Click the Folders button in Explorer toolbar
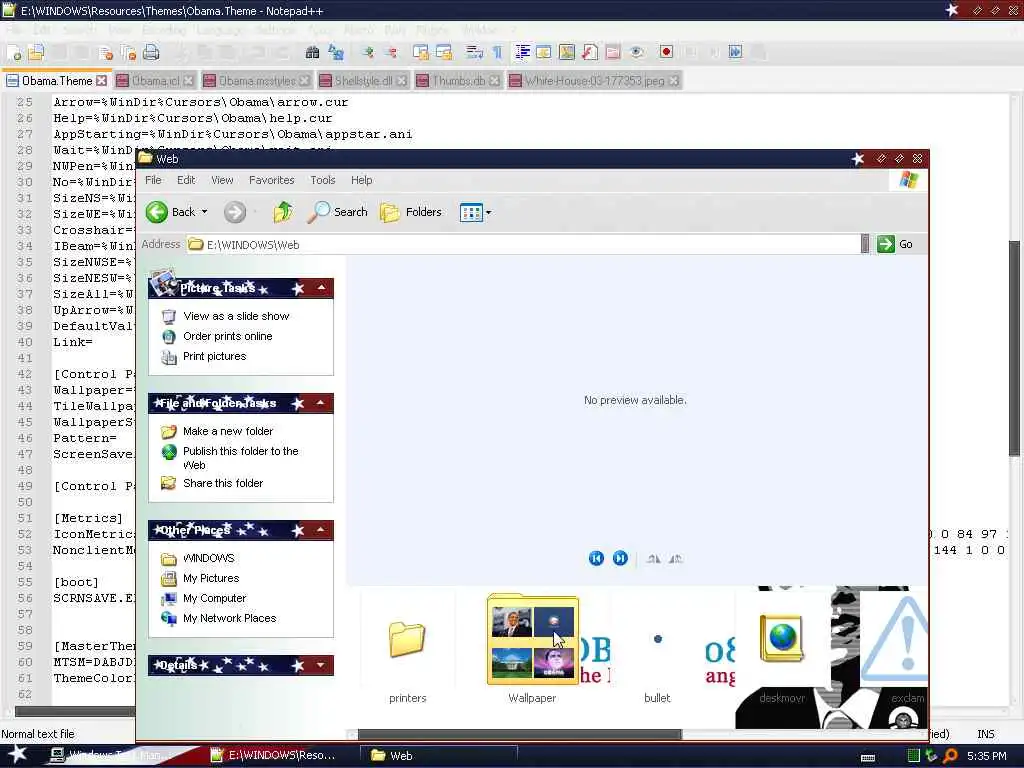This screenshot has height=768, width=1024. [411, 212]
